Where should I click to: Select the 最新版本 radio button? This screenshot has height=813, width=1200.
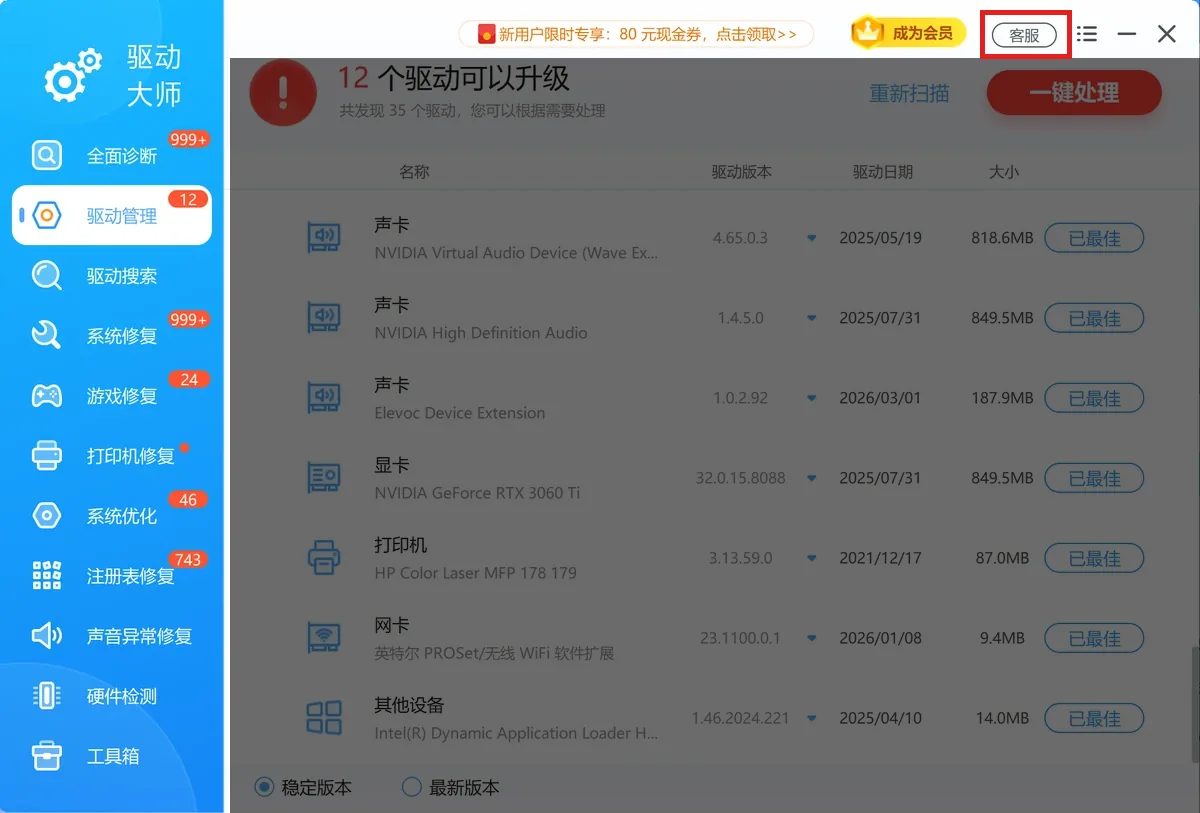click(x=411, y=787)
